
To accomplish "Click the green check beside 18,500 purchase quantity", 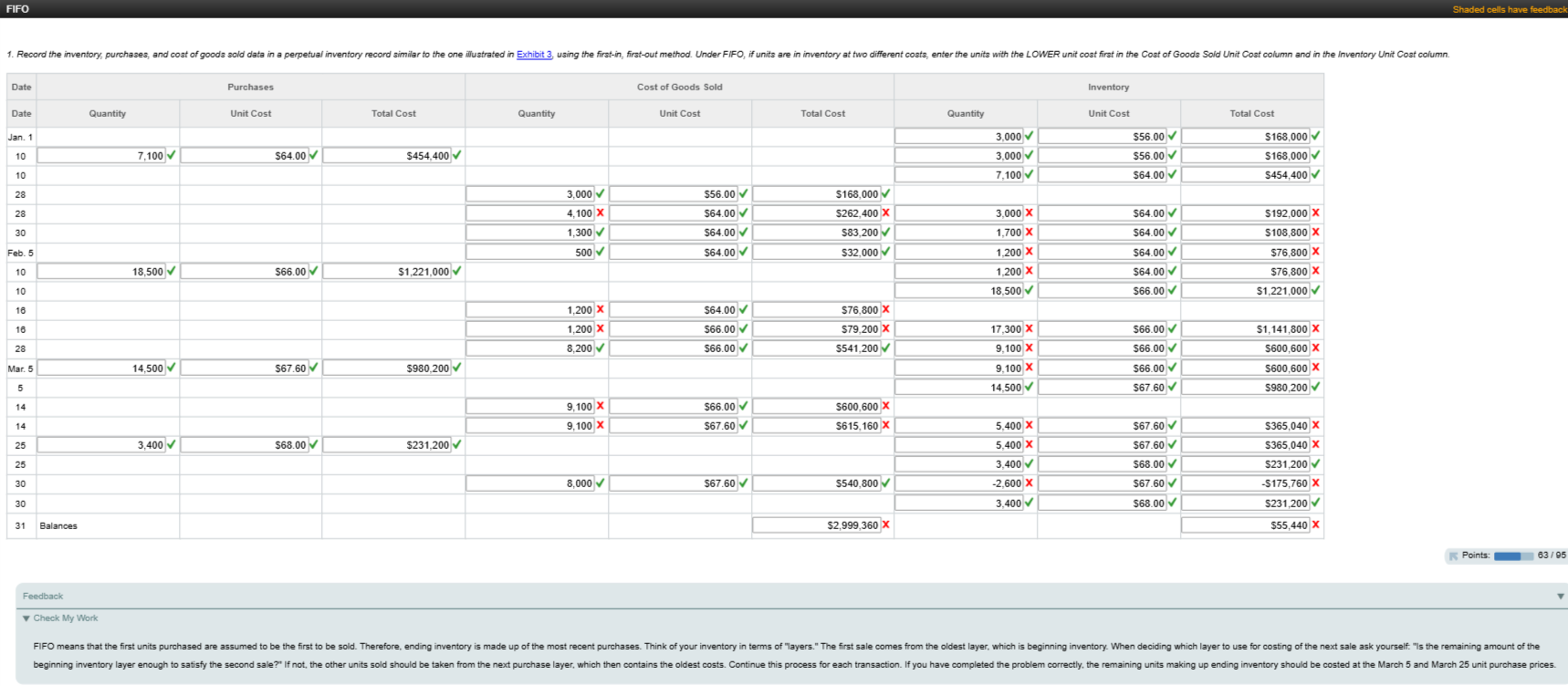I will 171,271.
